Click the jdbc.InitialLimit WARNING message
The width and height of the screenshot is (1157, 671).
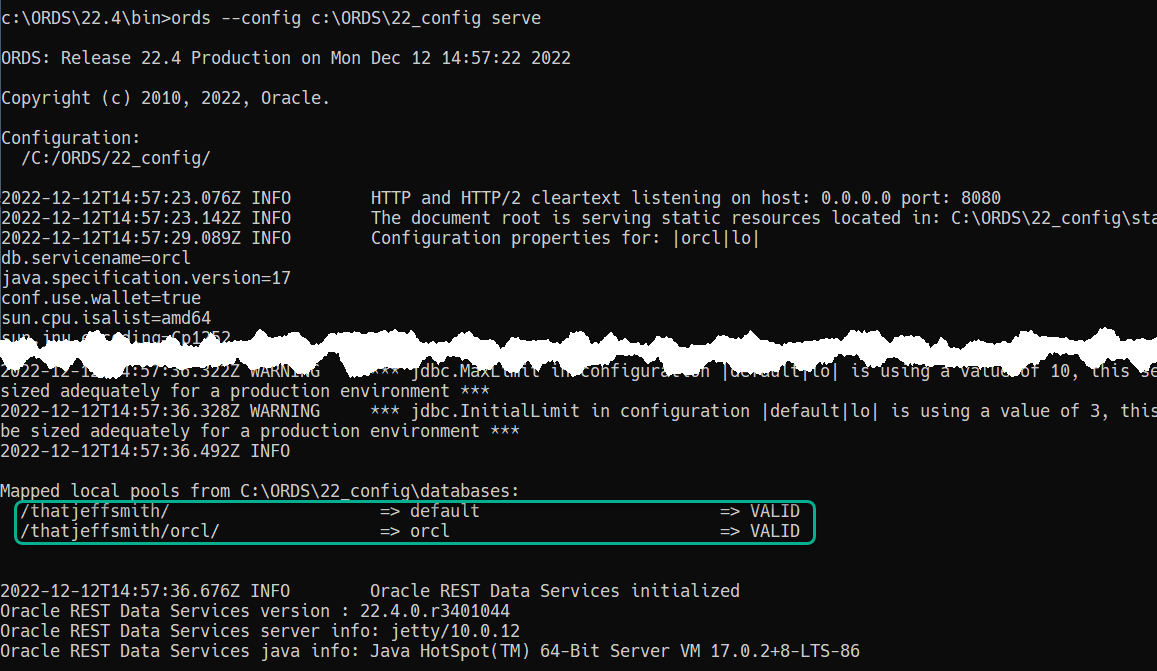point(578,421)
